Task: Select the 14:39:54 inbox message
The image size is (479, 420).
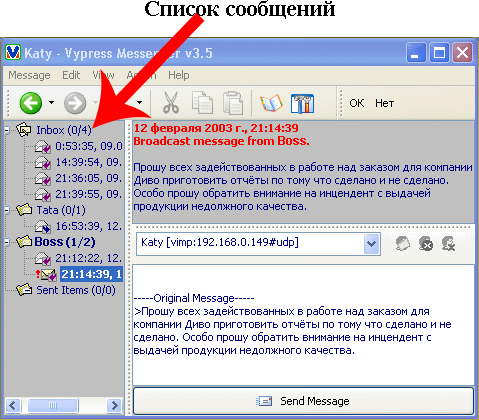Action: tap(89, 162)
